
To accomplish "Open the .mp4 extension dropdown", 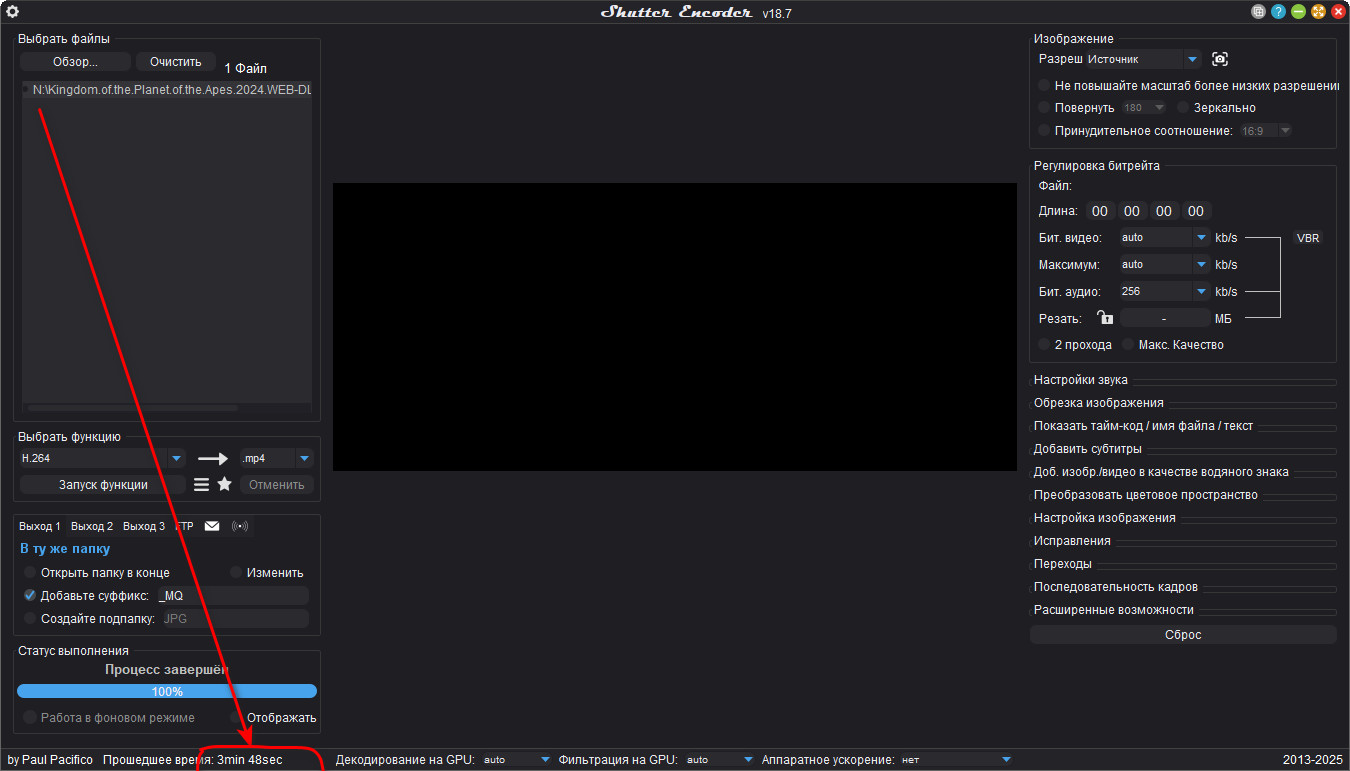I will click(277, 459).
